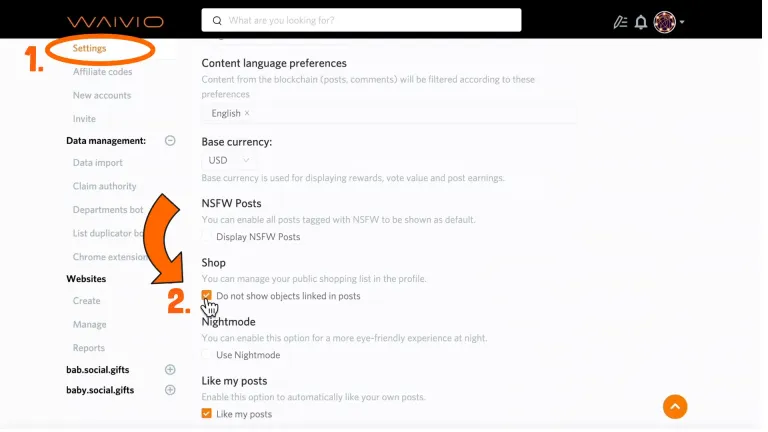Select Data import in sidebar
The width and height of the screenshot is (768, 432).
pos(97,163)
